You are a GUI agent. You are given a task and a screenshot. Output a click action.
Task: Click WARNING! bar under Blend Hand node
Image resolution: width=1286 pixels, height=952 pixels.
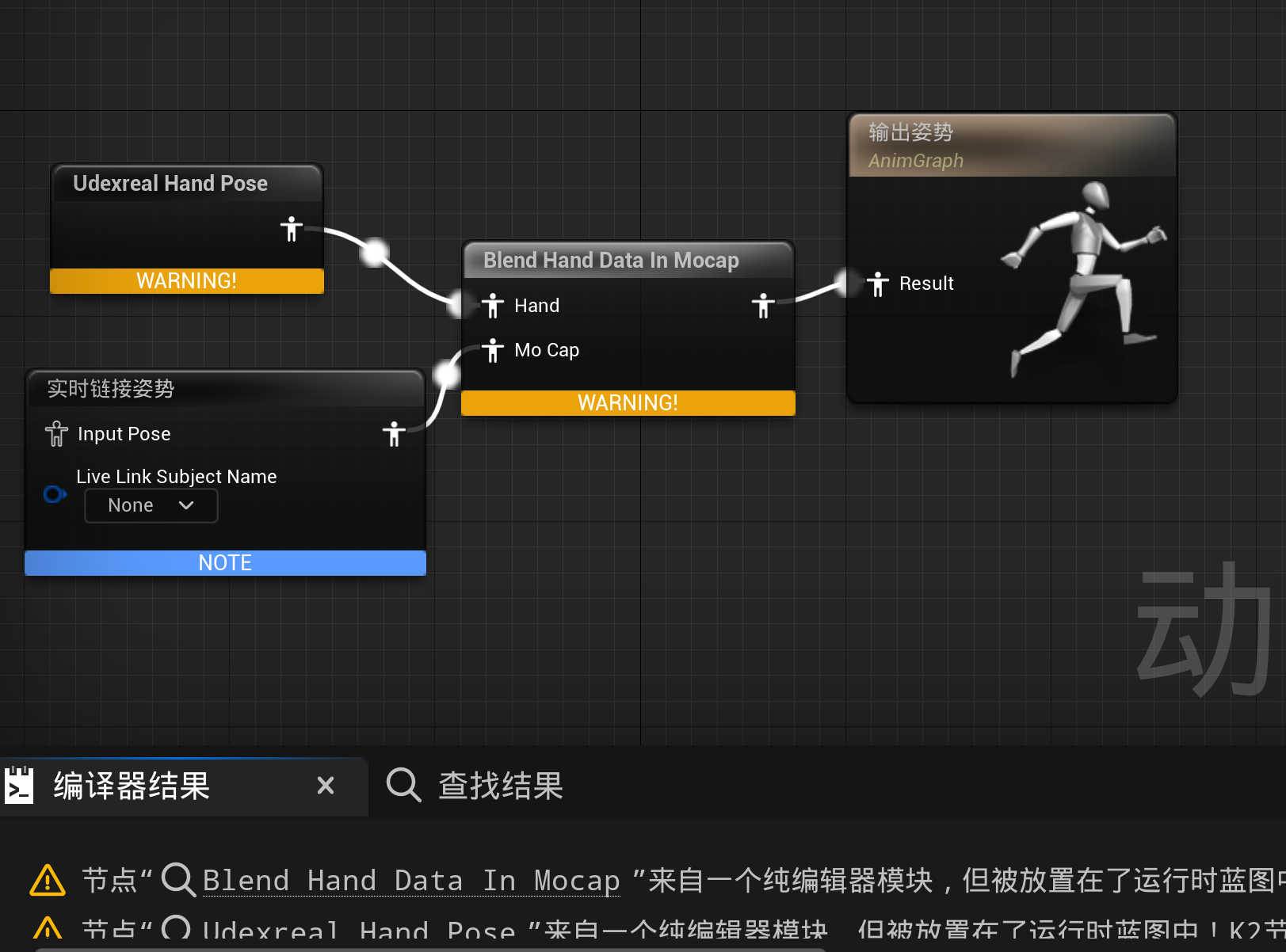[x=628, y=403]
